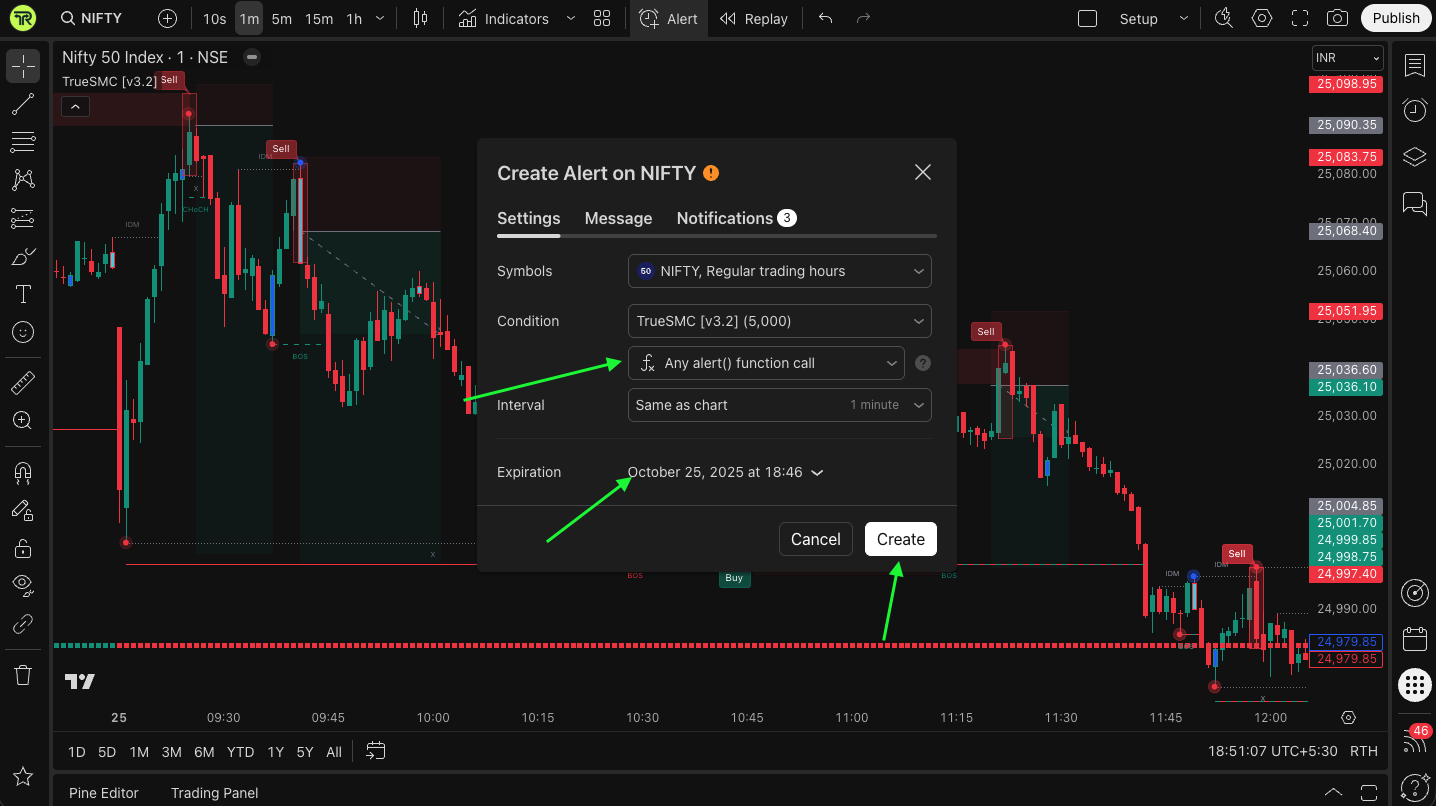Open the Any alert() function call dropdown
1436x806 pixels.
(x=766, y=363)
